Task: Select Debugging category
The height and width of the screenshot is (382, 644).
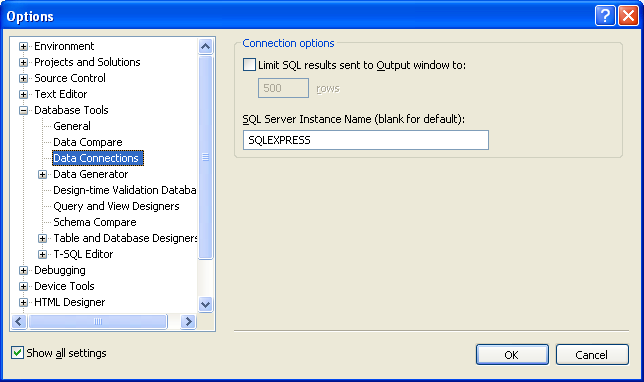Action: [60, 270]
